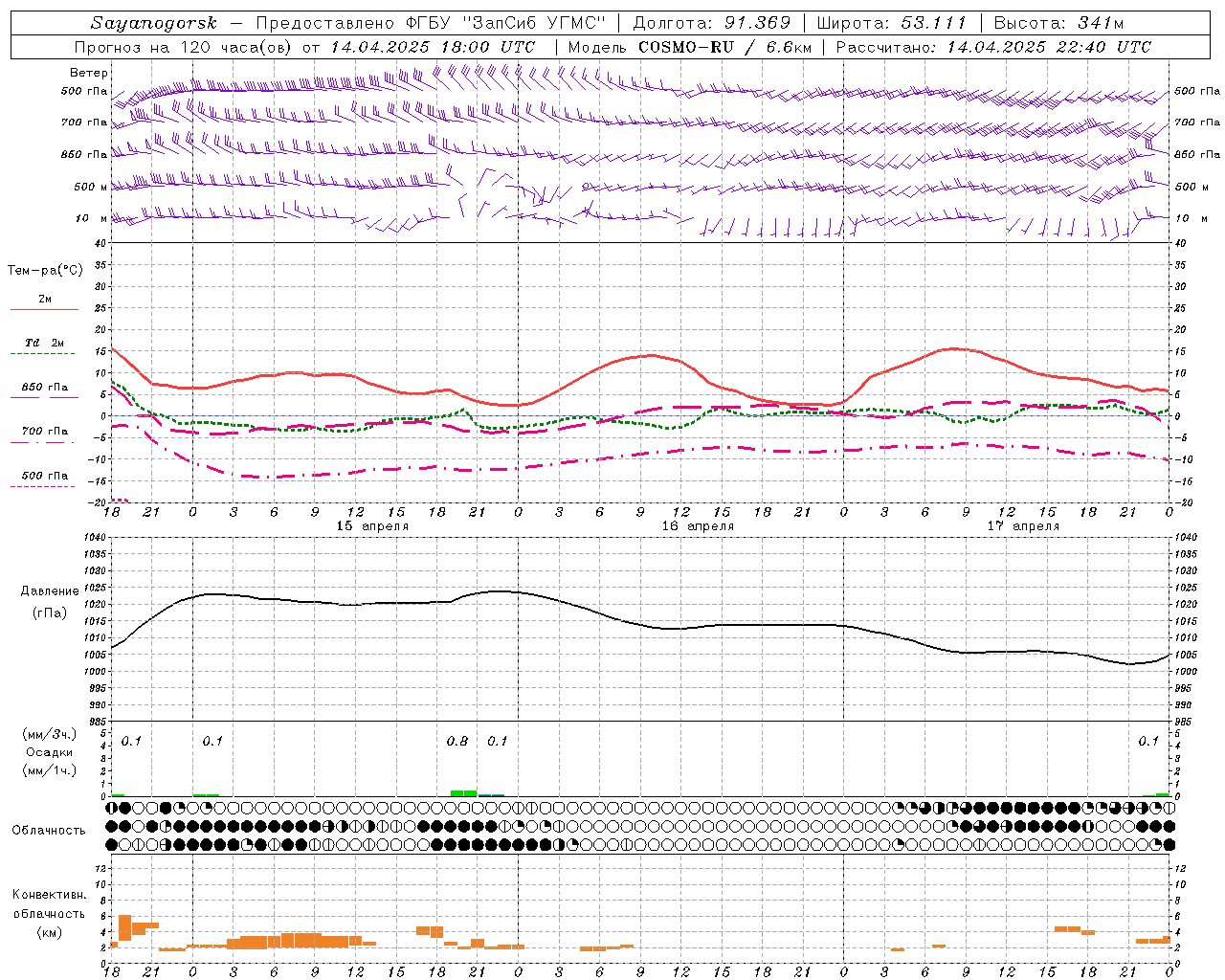Screen dimensions: 1225x980
Task: Click the green 0.8 mm precipitation bar
Action: (463, 793)
